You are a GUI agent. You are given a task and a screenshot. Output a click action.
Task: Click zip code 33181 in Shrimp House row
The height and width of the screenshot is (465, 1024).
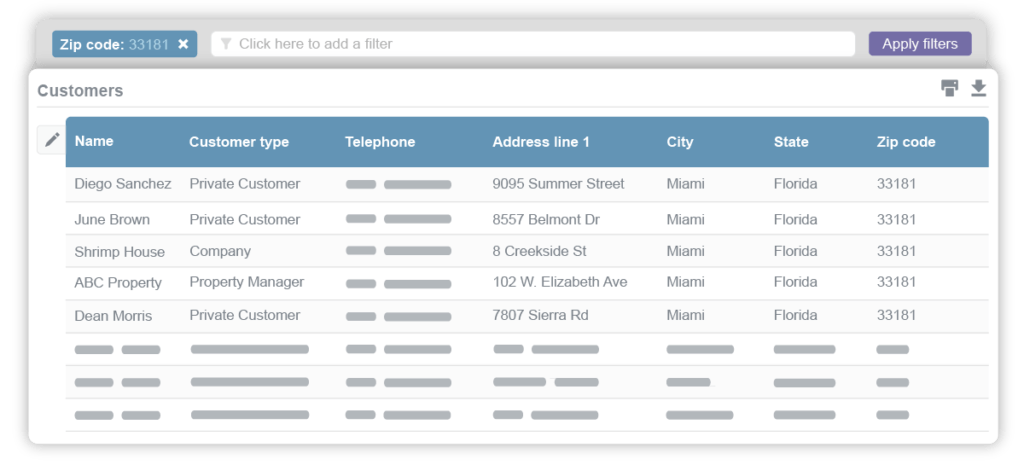(896, 251)
